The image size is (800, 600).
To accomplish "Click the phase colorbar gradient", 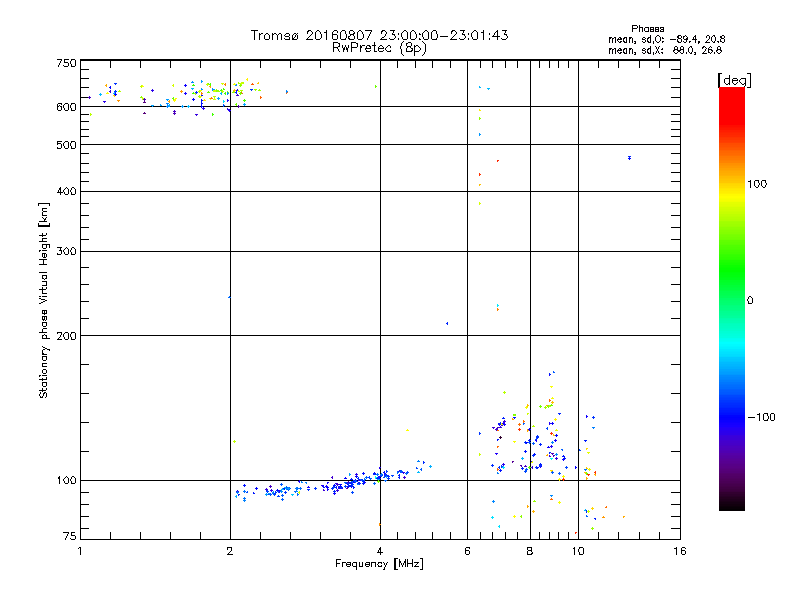I will 732,299.
